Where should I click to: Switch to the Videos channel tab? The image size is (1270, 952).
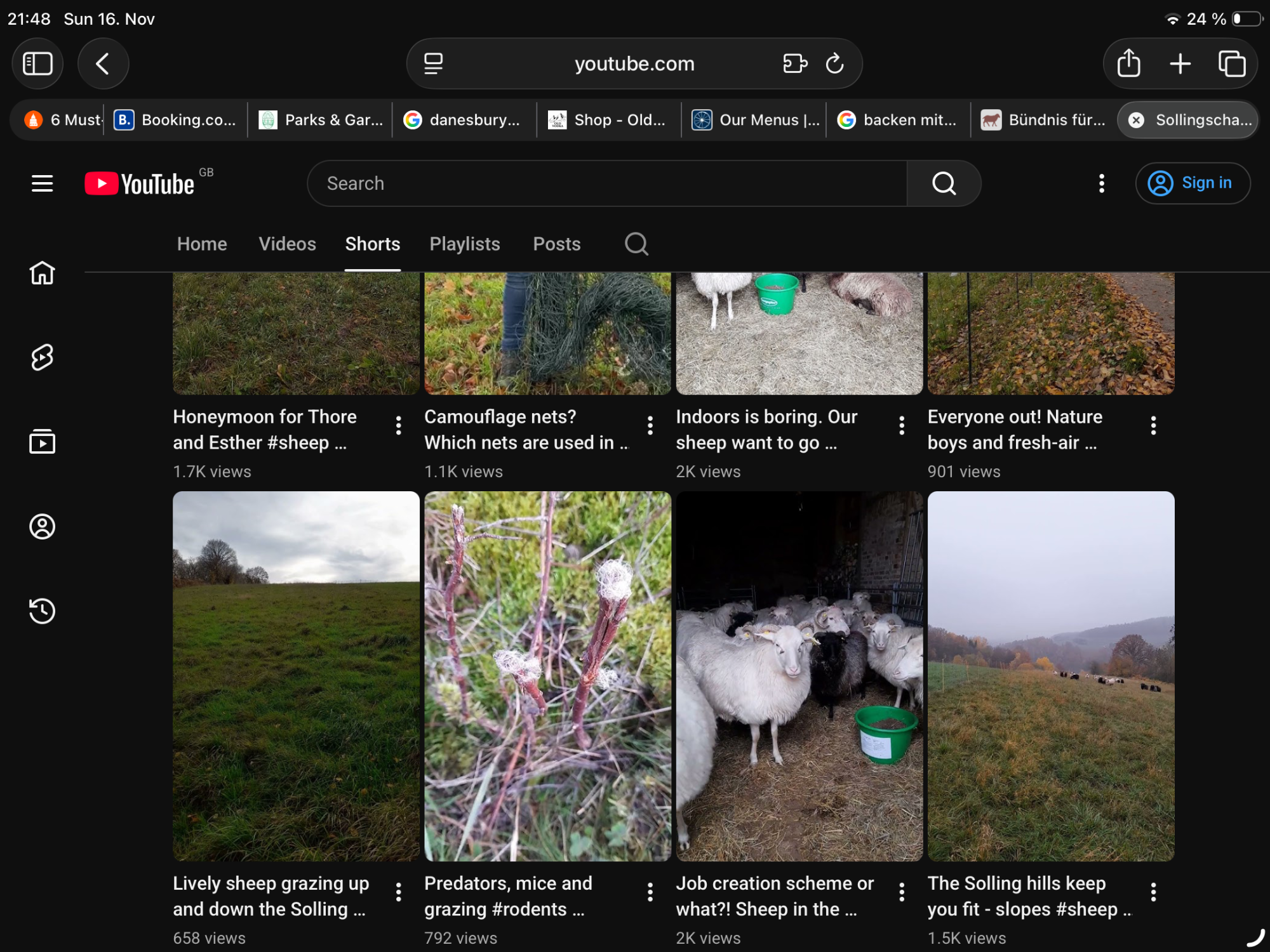coord(287,244)
